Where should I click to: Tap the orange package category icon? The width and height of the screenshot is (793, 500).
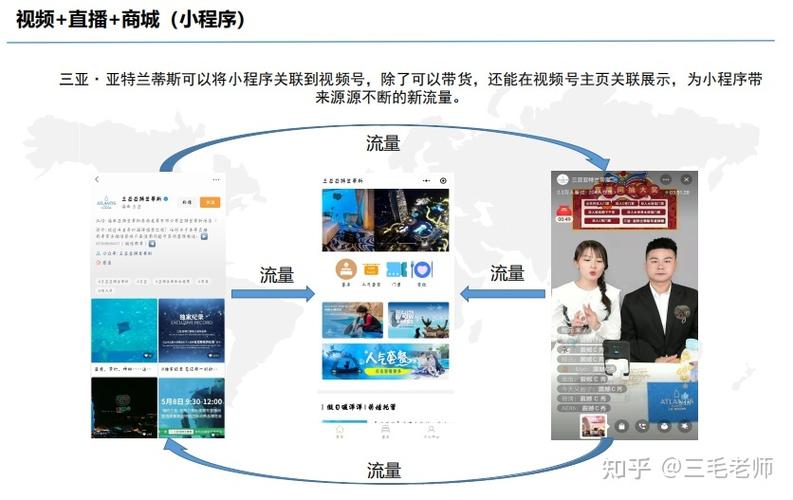tap(371, 269)
